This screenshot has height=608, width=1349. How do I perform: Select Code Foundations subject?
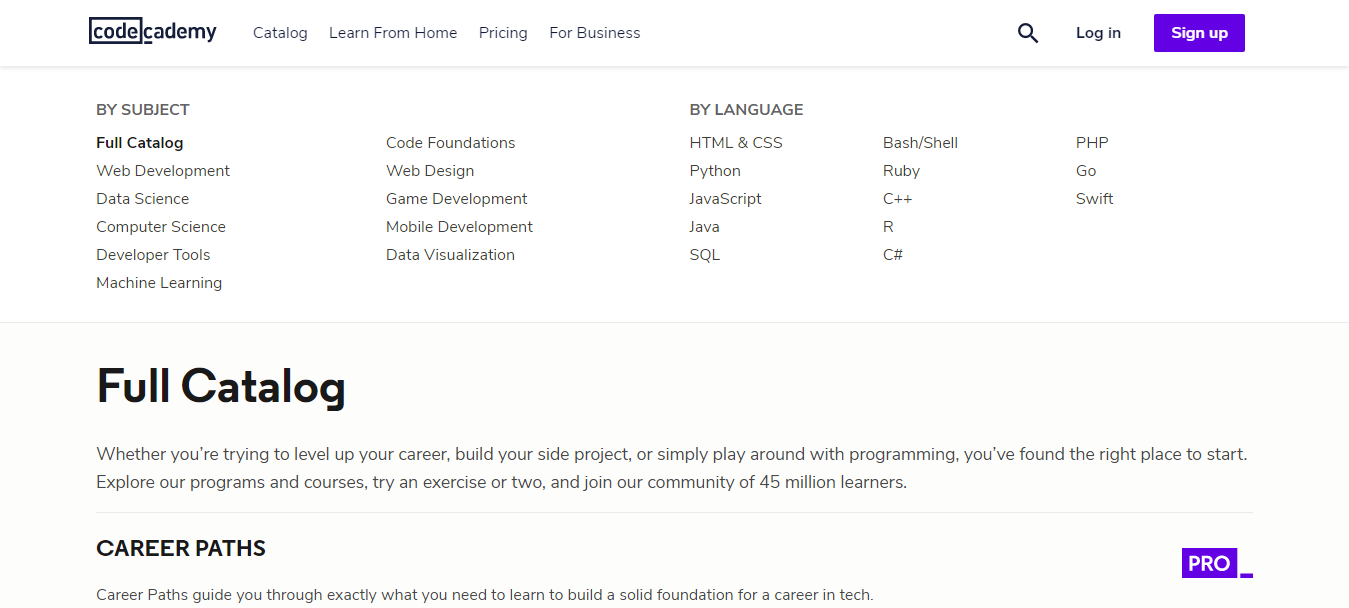point(450,142)
